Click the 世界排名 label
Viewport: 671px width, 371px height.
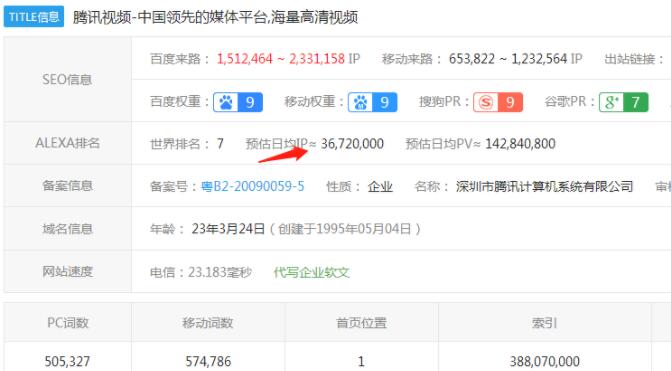coord(179,143)
